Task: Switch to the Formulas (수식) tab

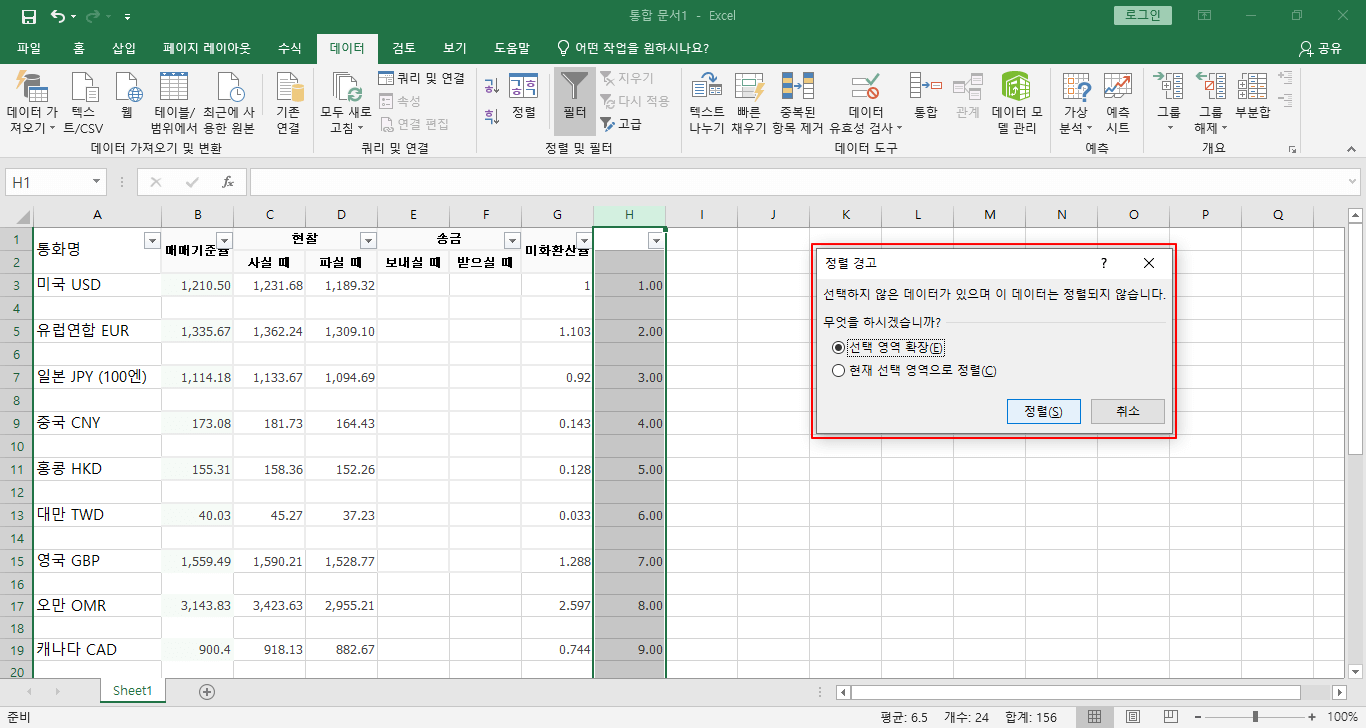Action: (289, 48)
